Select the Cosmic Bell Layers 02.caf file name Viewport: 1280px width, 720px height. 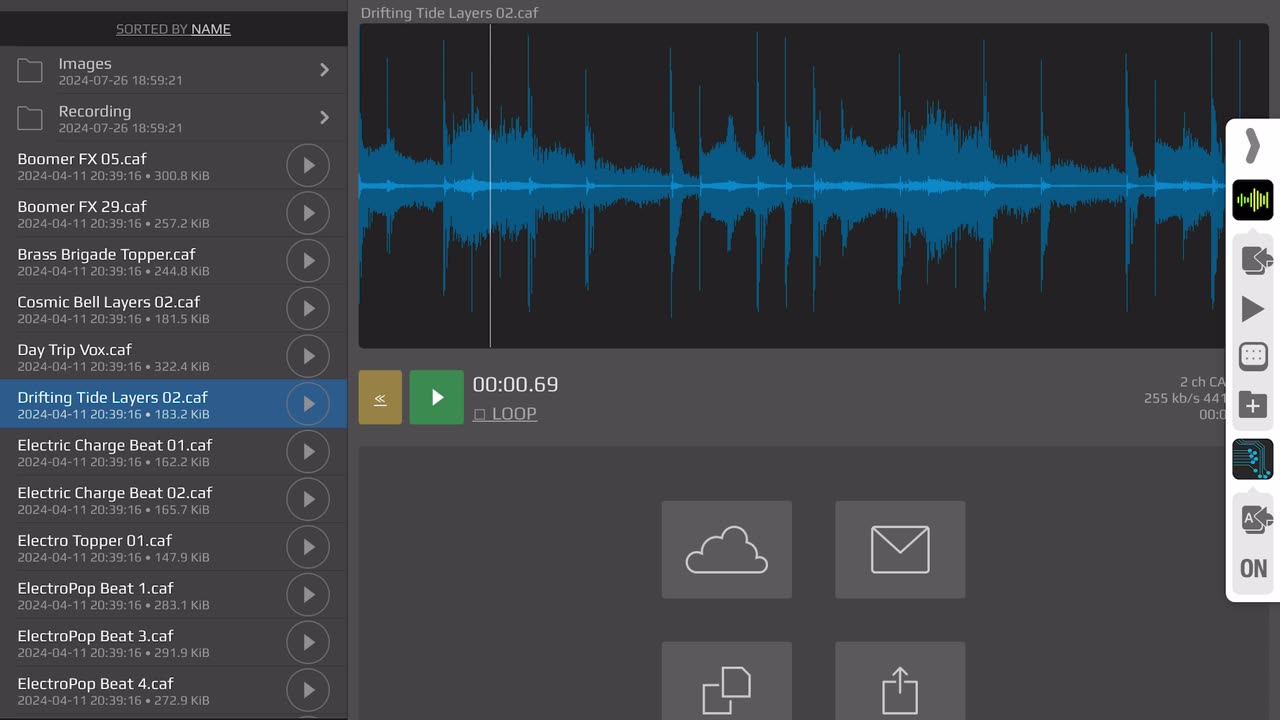pyautogui.click(x=109, y=302)
